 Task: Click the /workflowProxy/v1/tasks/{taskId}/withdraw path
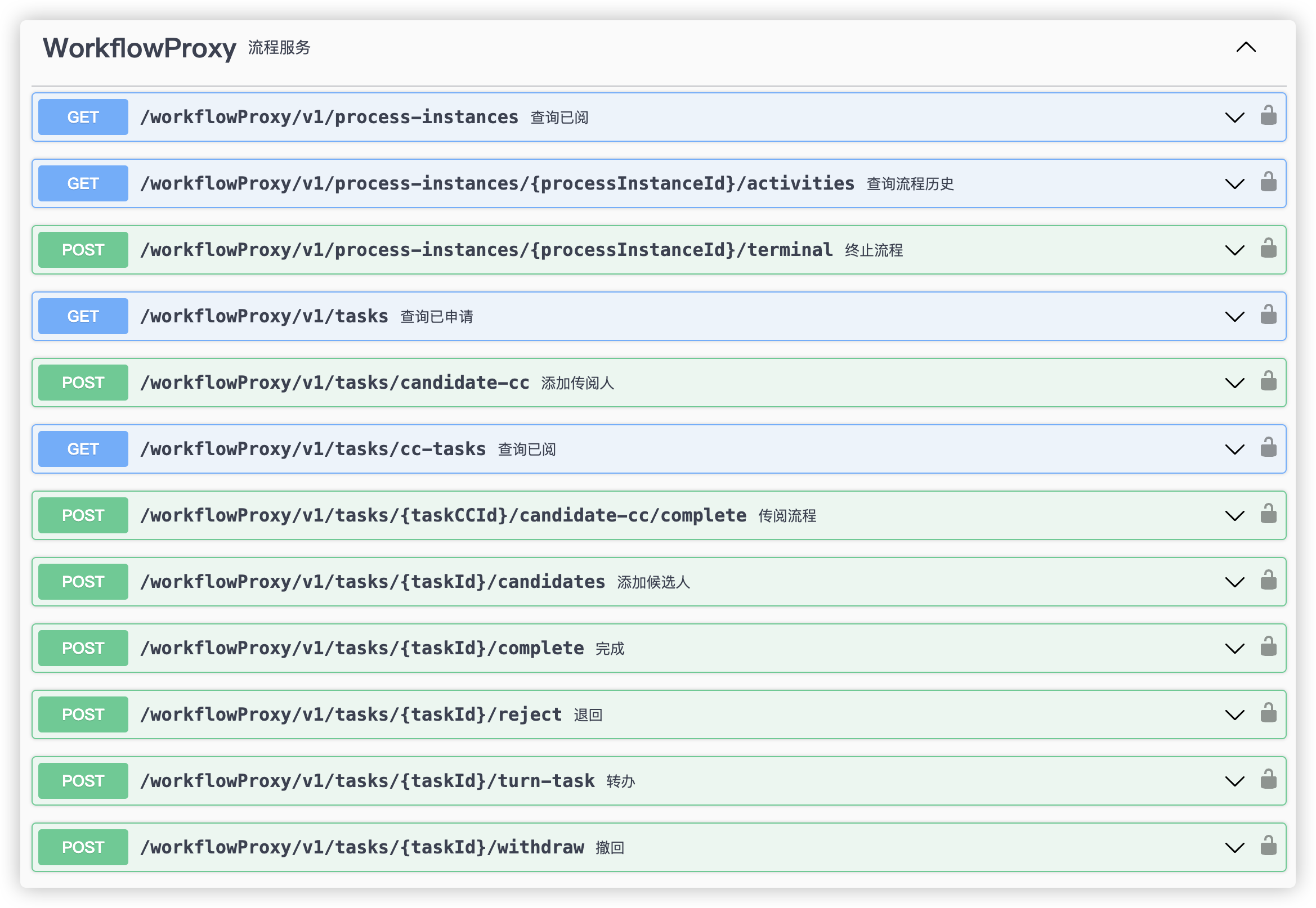(362, 847)
